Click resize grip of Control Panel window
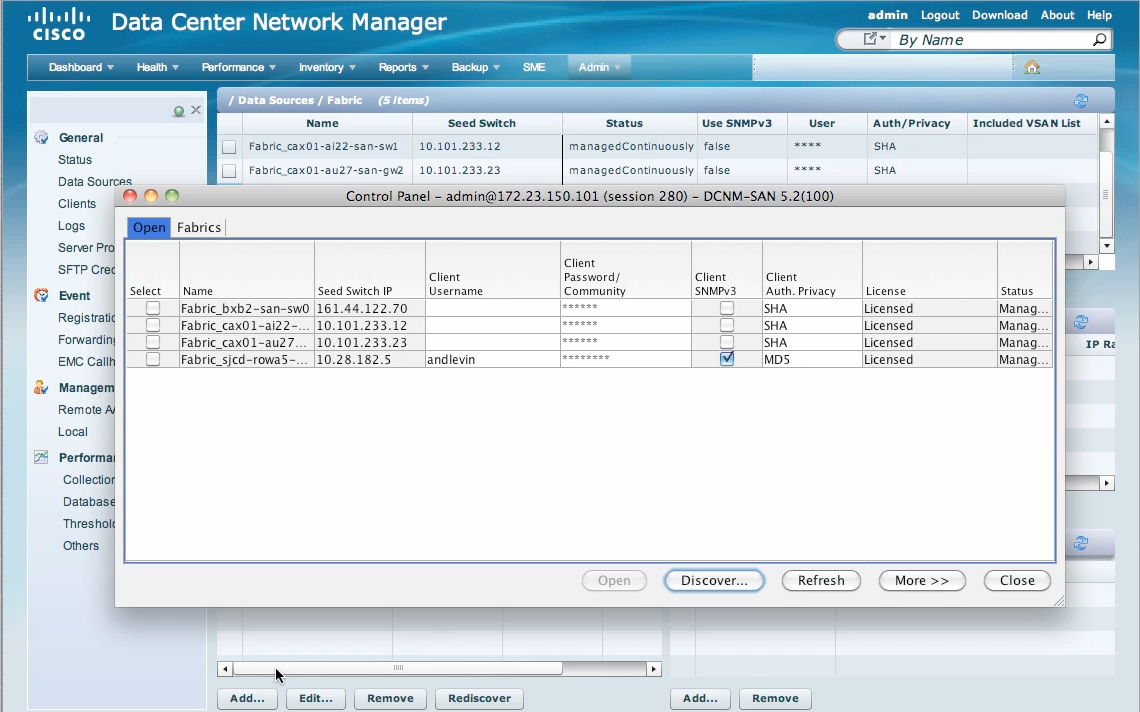 [x=1059, y=601]
